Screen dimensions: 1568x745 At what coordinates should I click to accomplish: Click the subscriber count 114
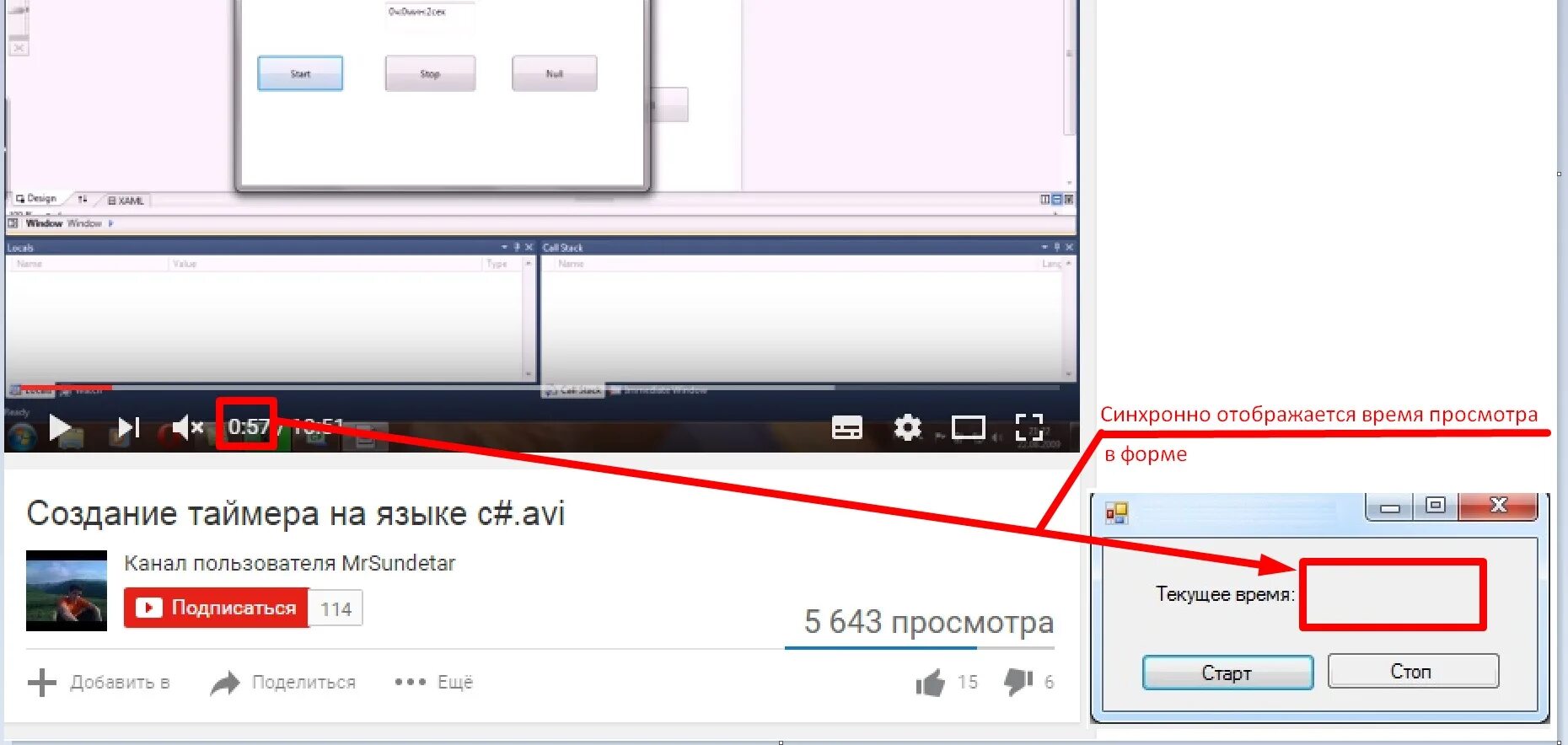(336, 608)
